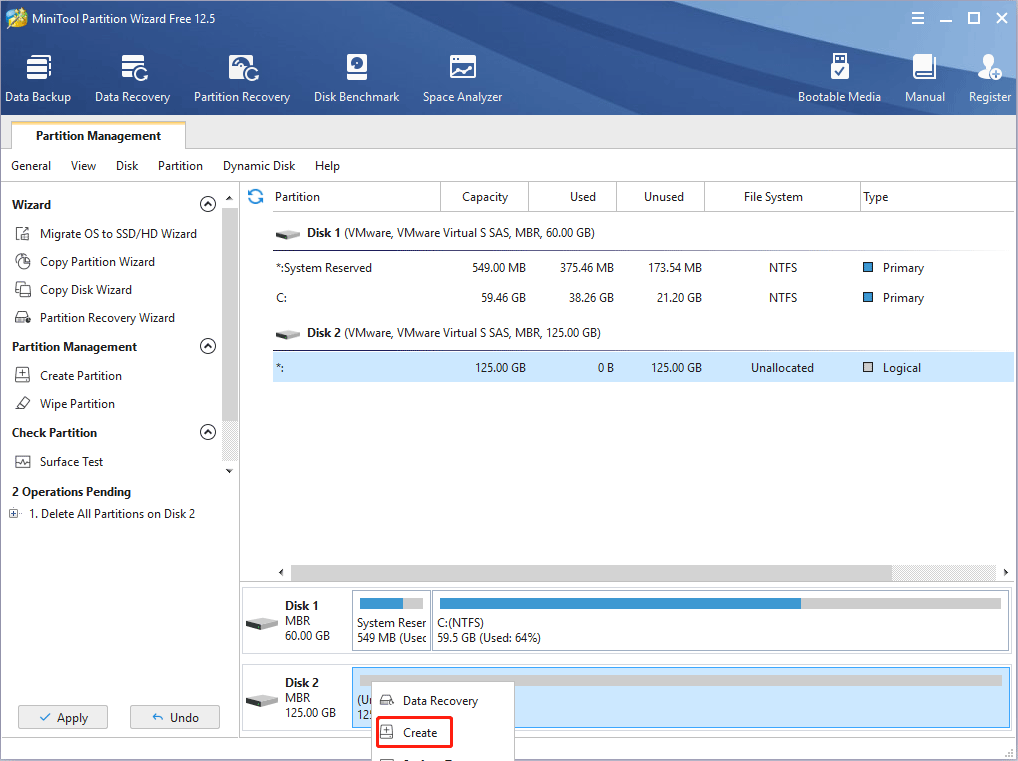Viewport: 1018px width, 761px height.
Task: Click the Undo button
Action: coord(175,717)
